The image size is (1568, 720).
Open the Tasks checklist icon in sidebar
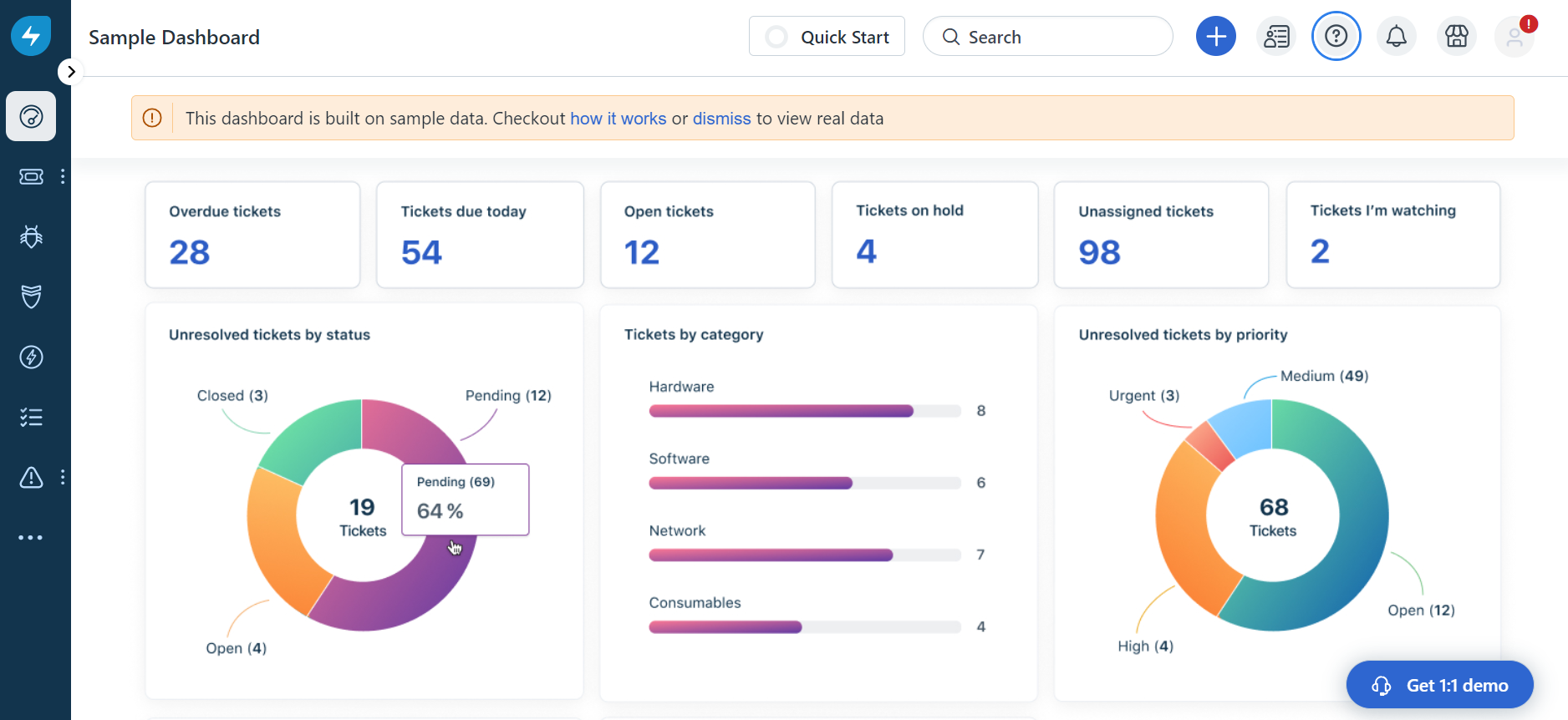(31, 417)
